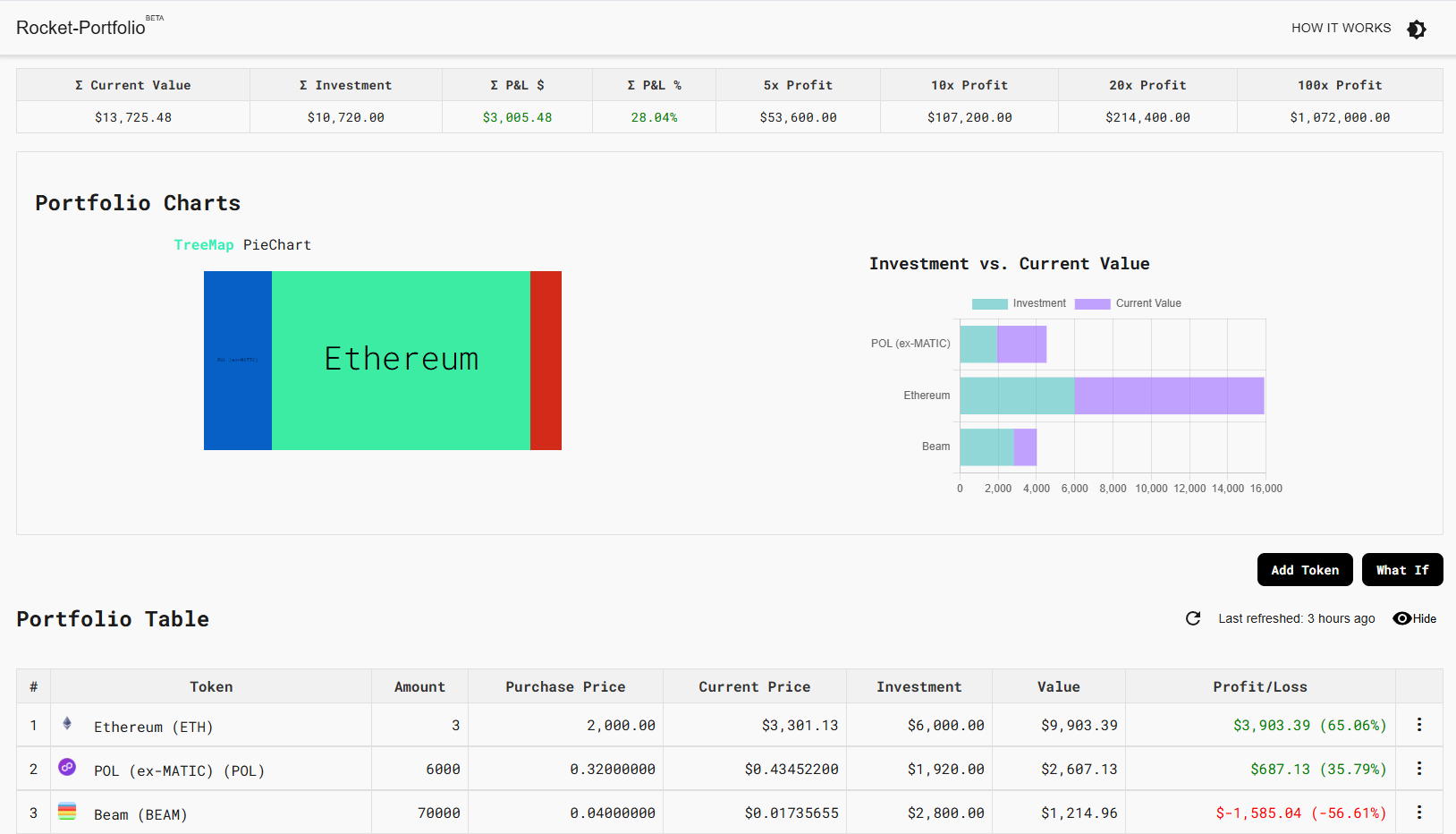
Task: Sort by Token column header
Action: point(211,686)
